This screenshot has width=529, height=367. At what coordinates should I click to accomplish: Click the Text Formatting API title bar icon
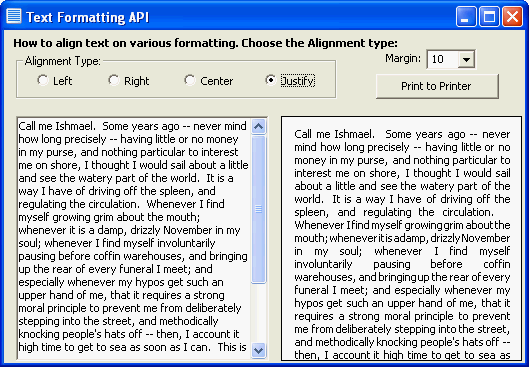(14, 16)
